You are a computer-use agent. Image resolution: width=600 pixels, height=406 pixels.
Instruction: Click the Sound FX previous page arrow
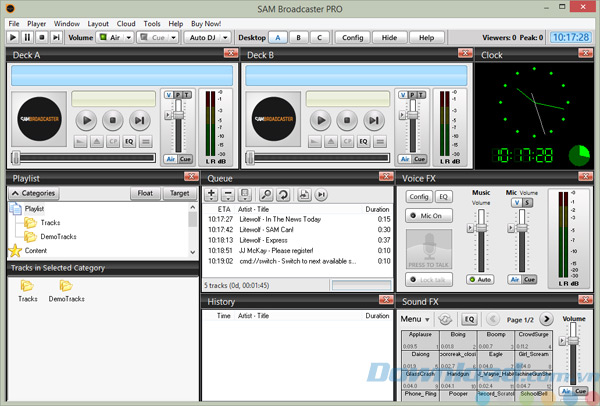pyautogui.click(x=493, y=319)
